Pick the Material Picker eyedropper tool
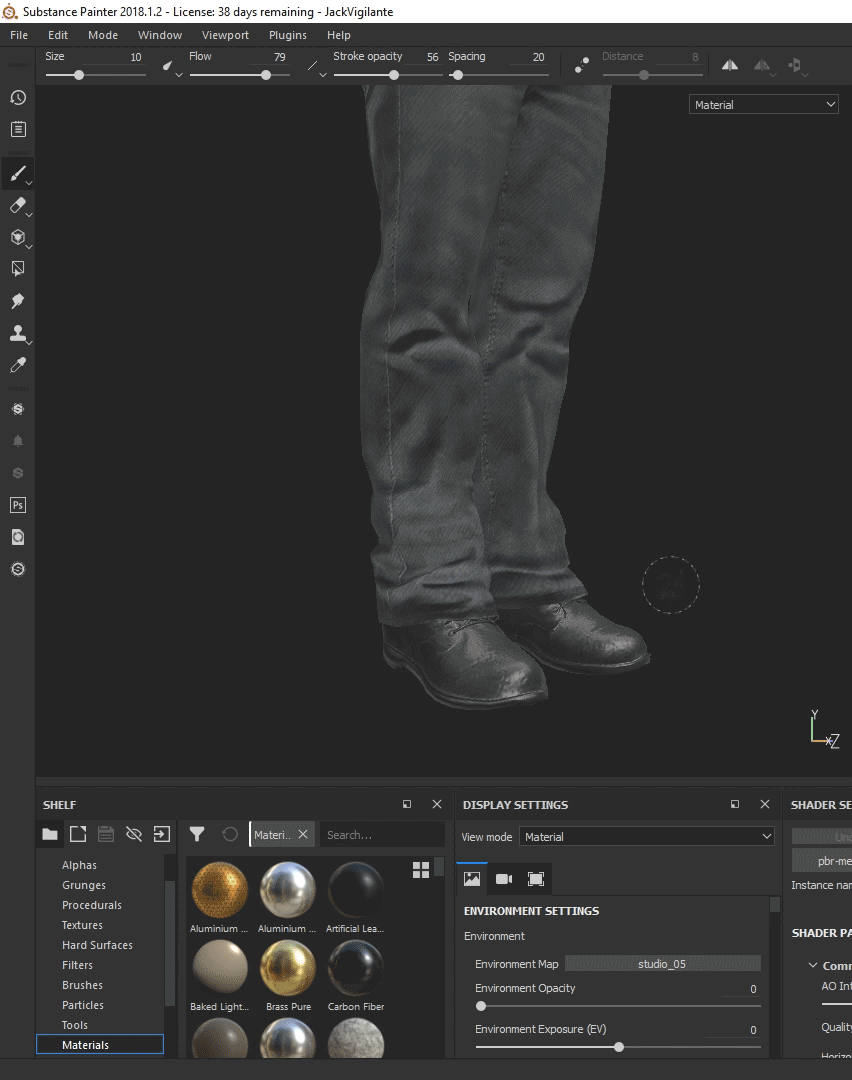The image size is (852, 1080). click(17, 365)
